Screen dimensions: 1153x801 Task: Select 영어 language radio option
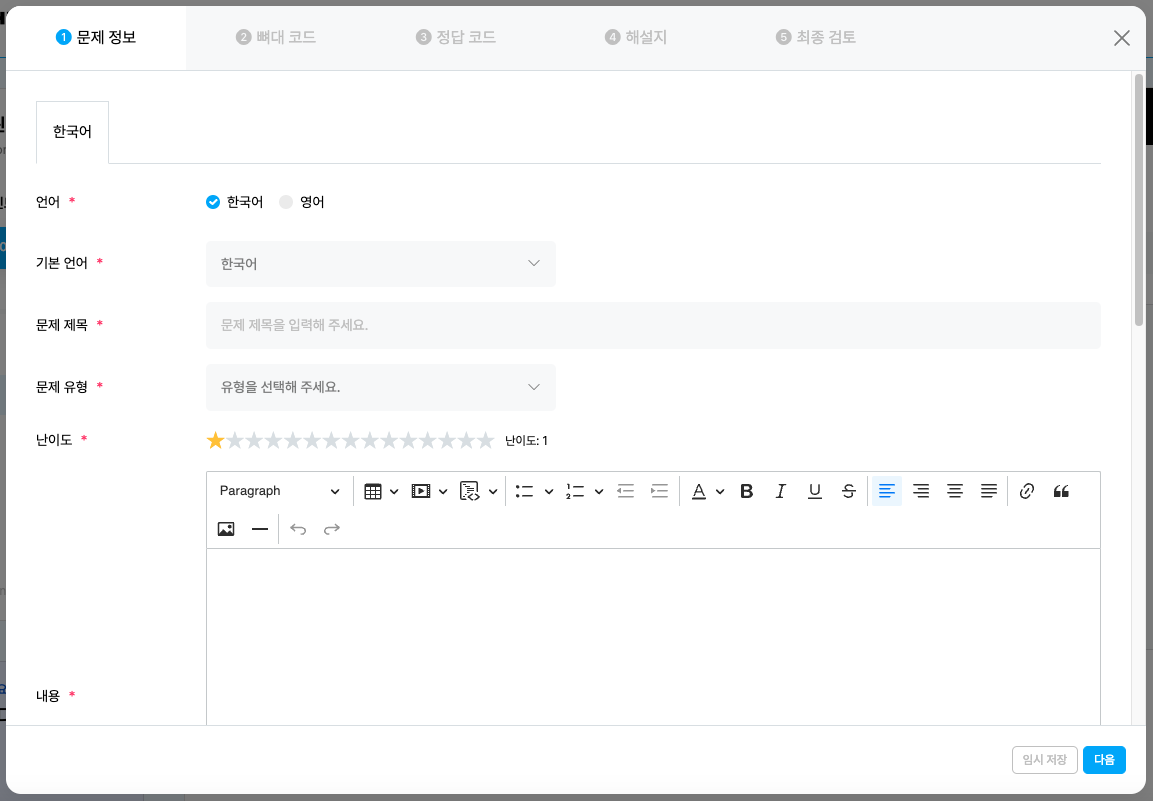[286, 202]
